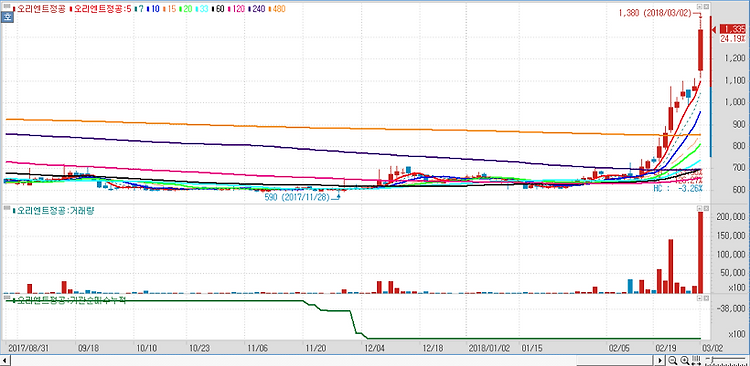Collapse the price chart panel
The height and width of the screenshot is (366, 750).
pos(699,7)
